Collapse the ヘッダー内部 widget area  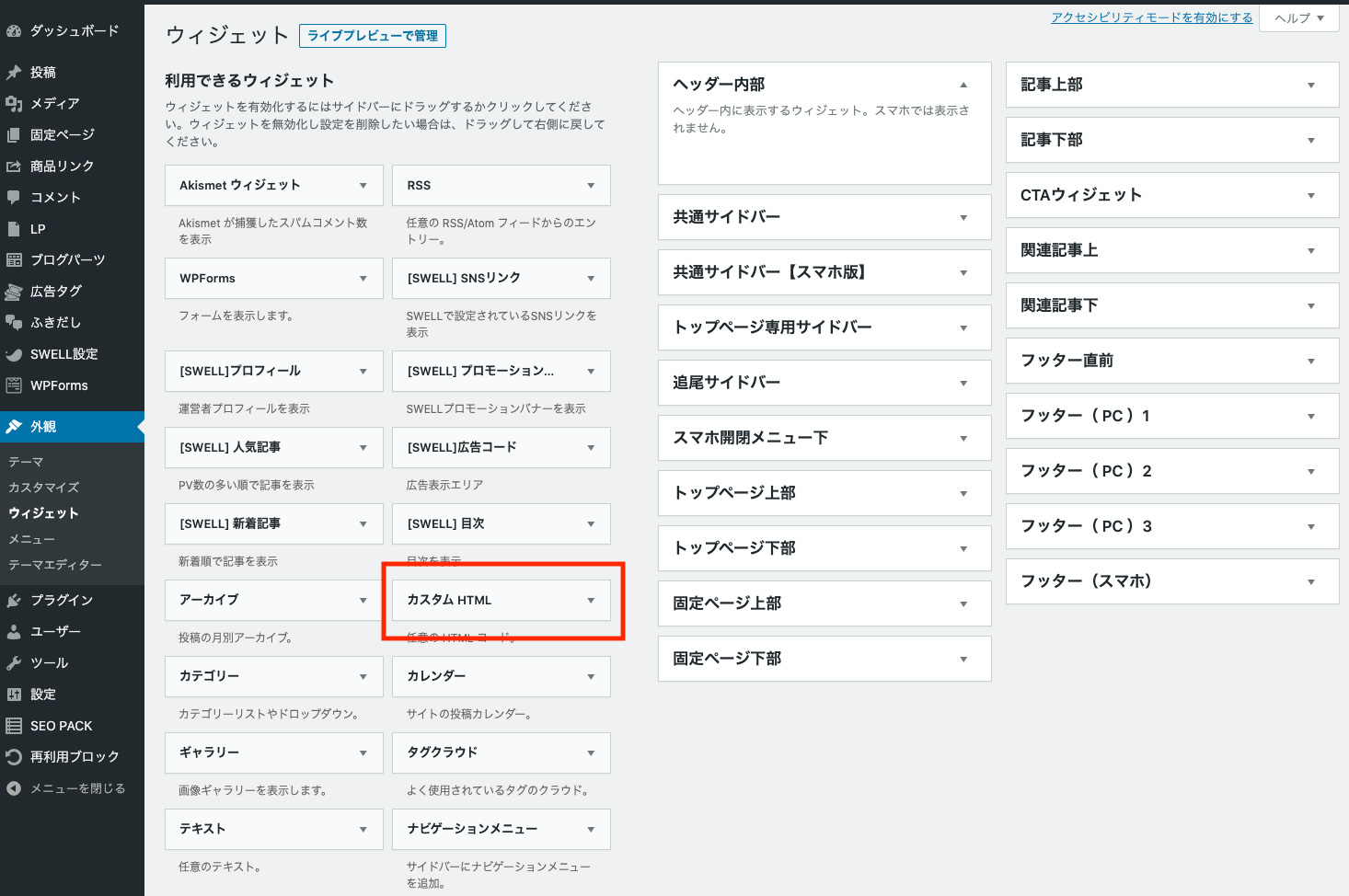tap(963, 85)
